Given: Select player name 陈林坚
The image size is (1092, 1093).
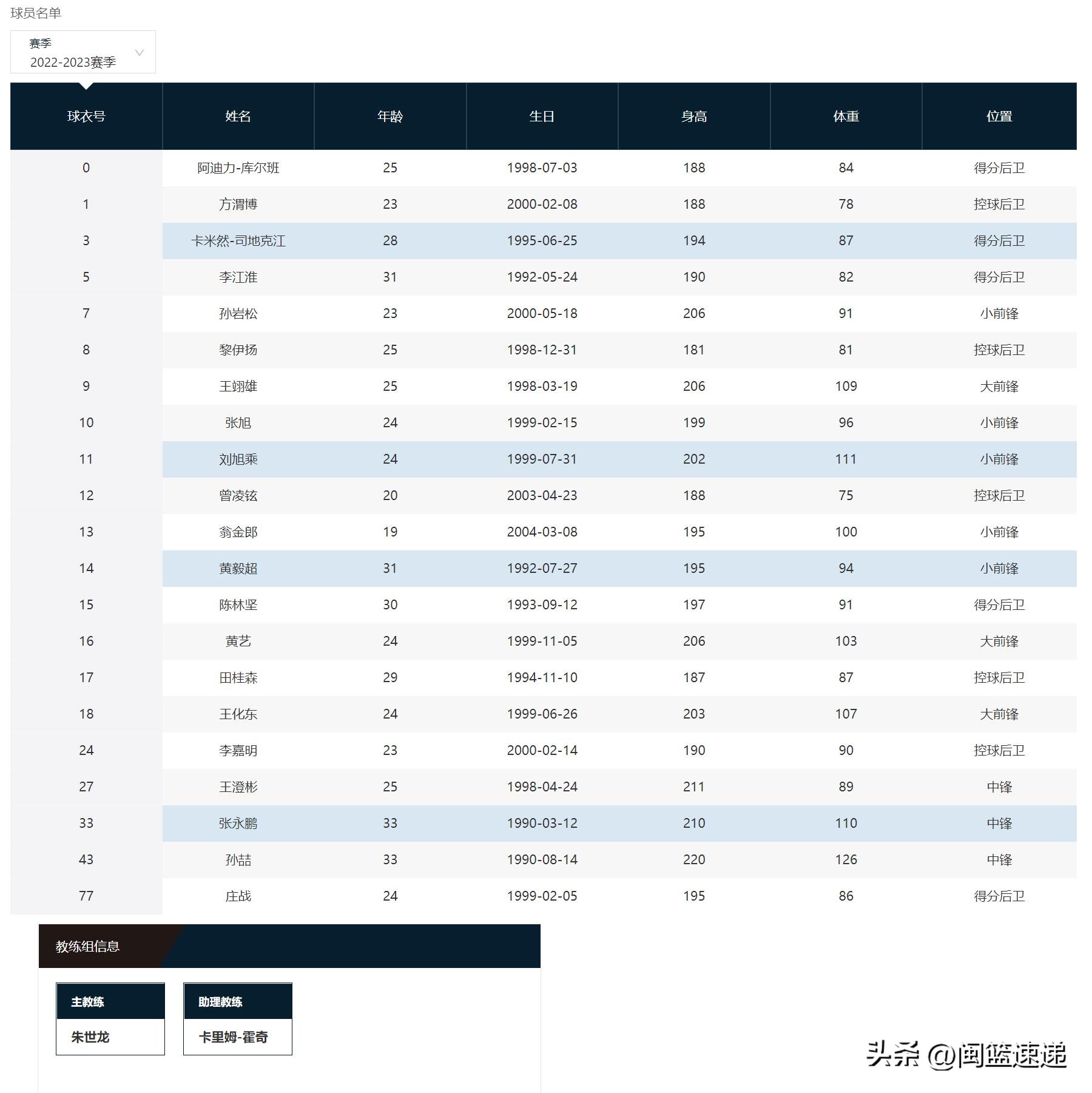Looking at the screenshot, I should point(238,605).
